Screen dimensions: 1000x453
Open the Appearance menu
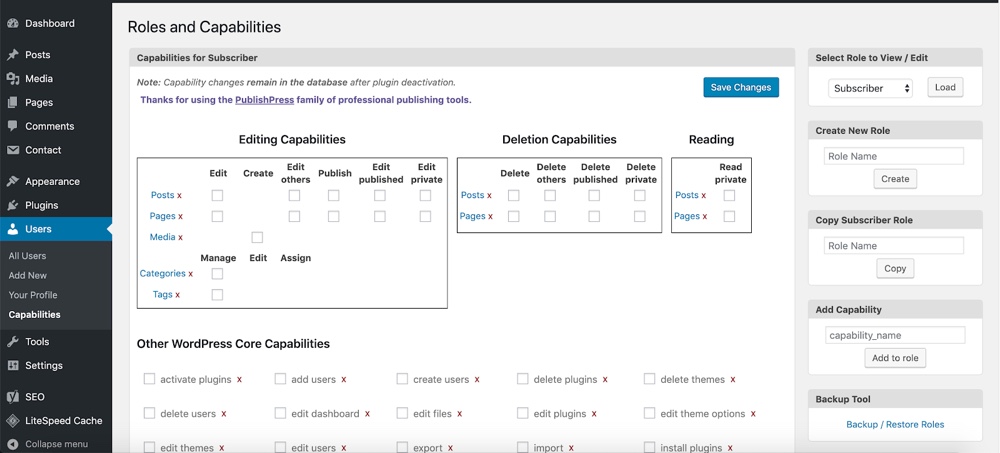point(55,181)
